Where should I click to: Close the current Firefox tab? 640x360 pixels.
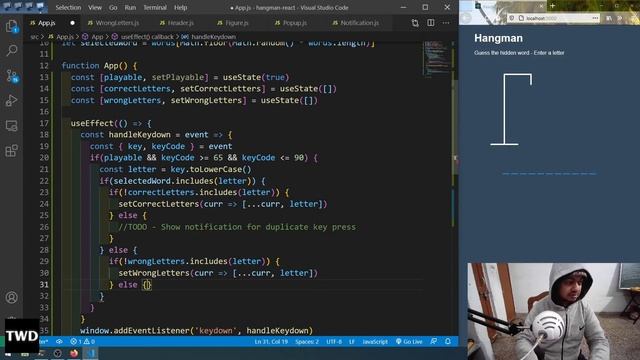tap(541, 6)
